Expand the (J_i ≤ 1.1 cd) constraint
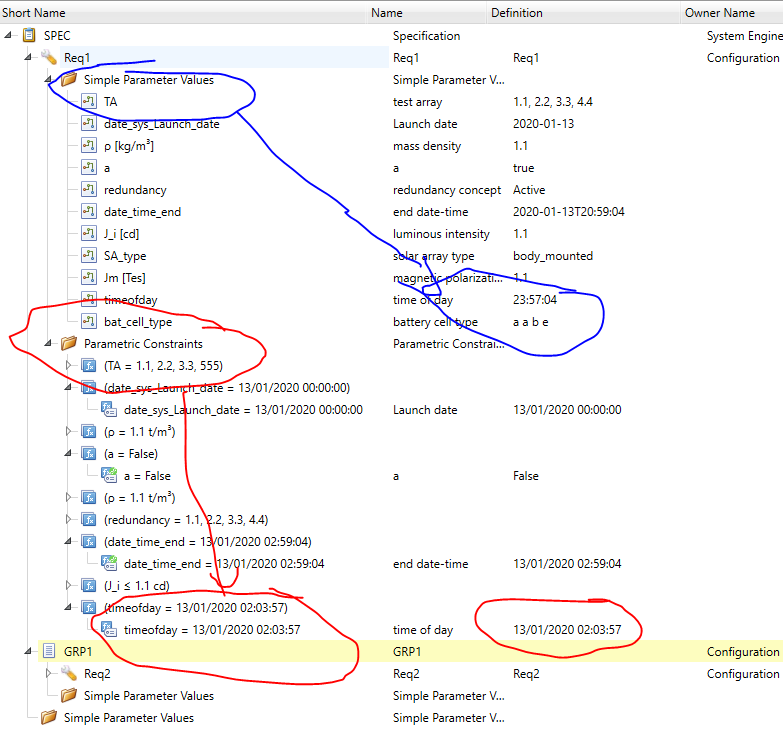 click(68, 585)
